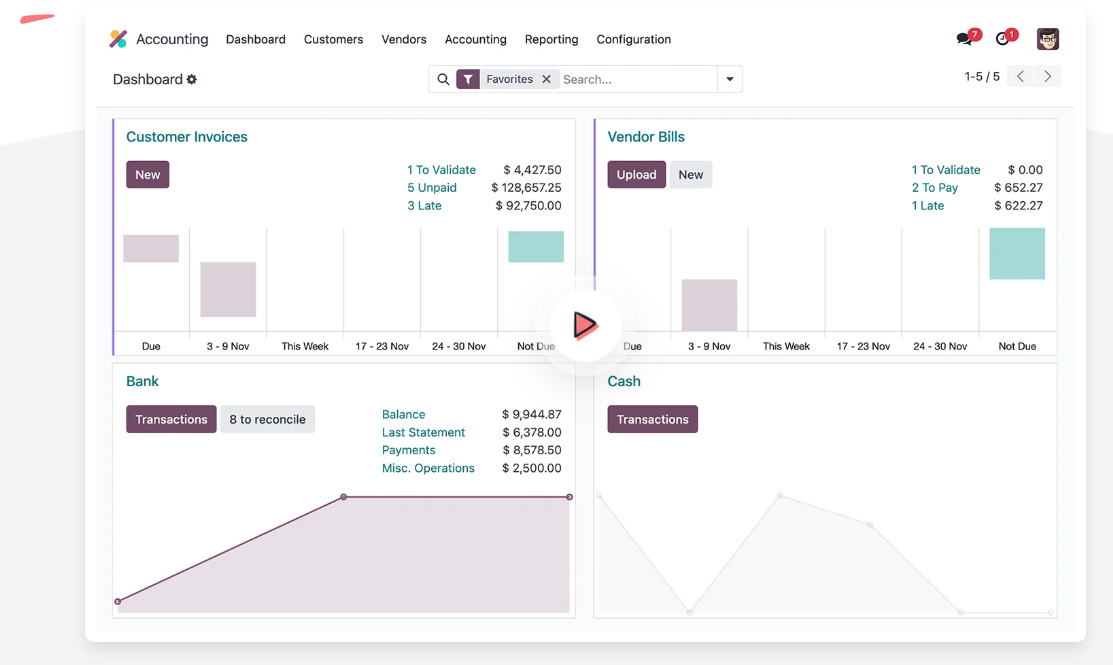Click the Bank Balance link
Viewport: 1113px width, 665px height.
pos(404,414)
